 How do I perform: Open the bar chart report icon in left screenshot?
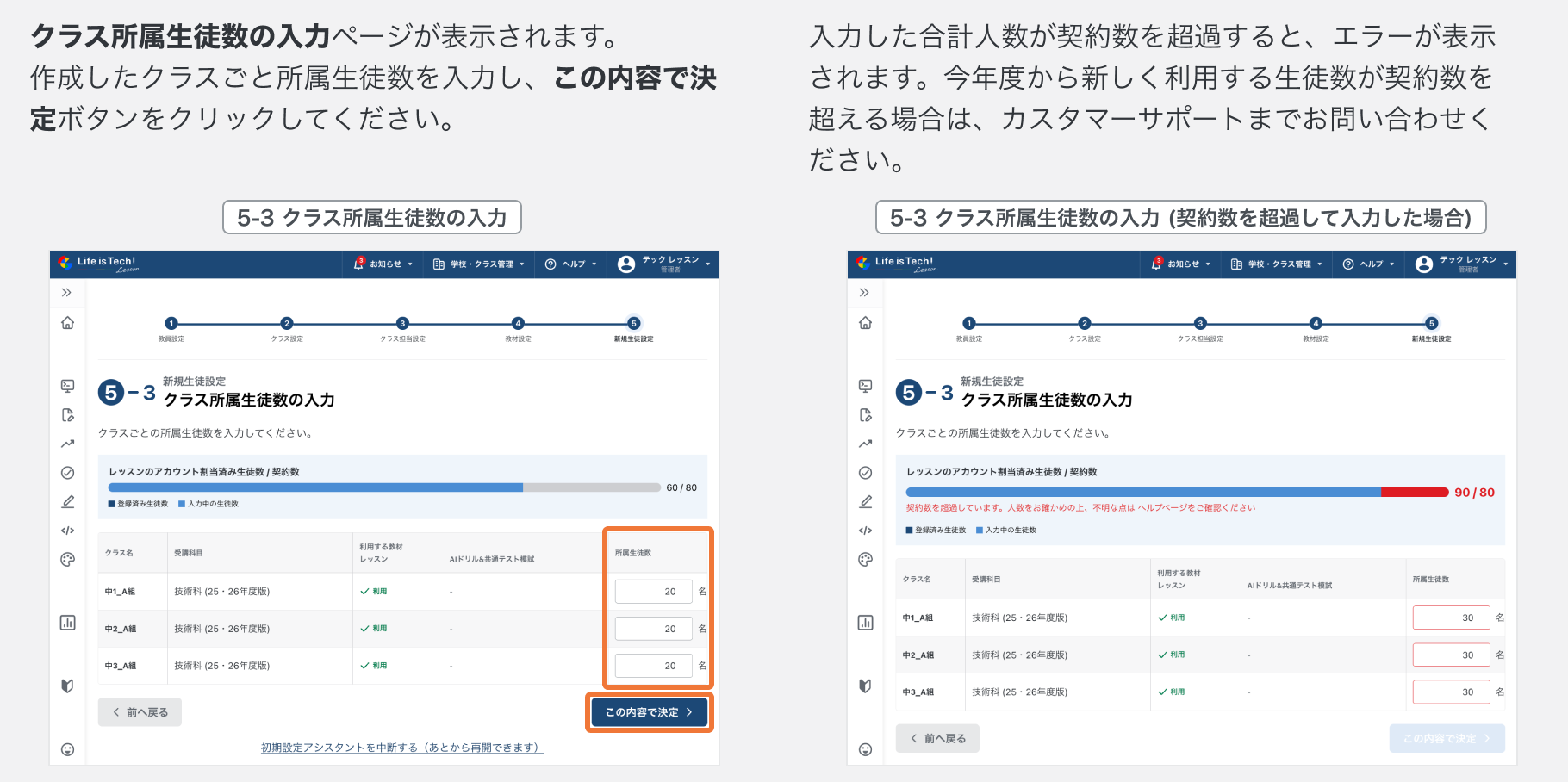tap(67, 623)
